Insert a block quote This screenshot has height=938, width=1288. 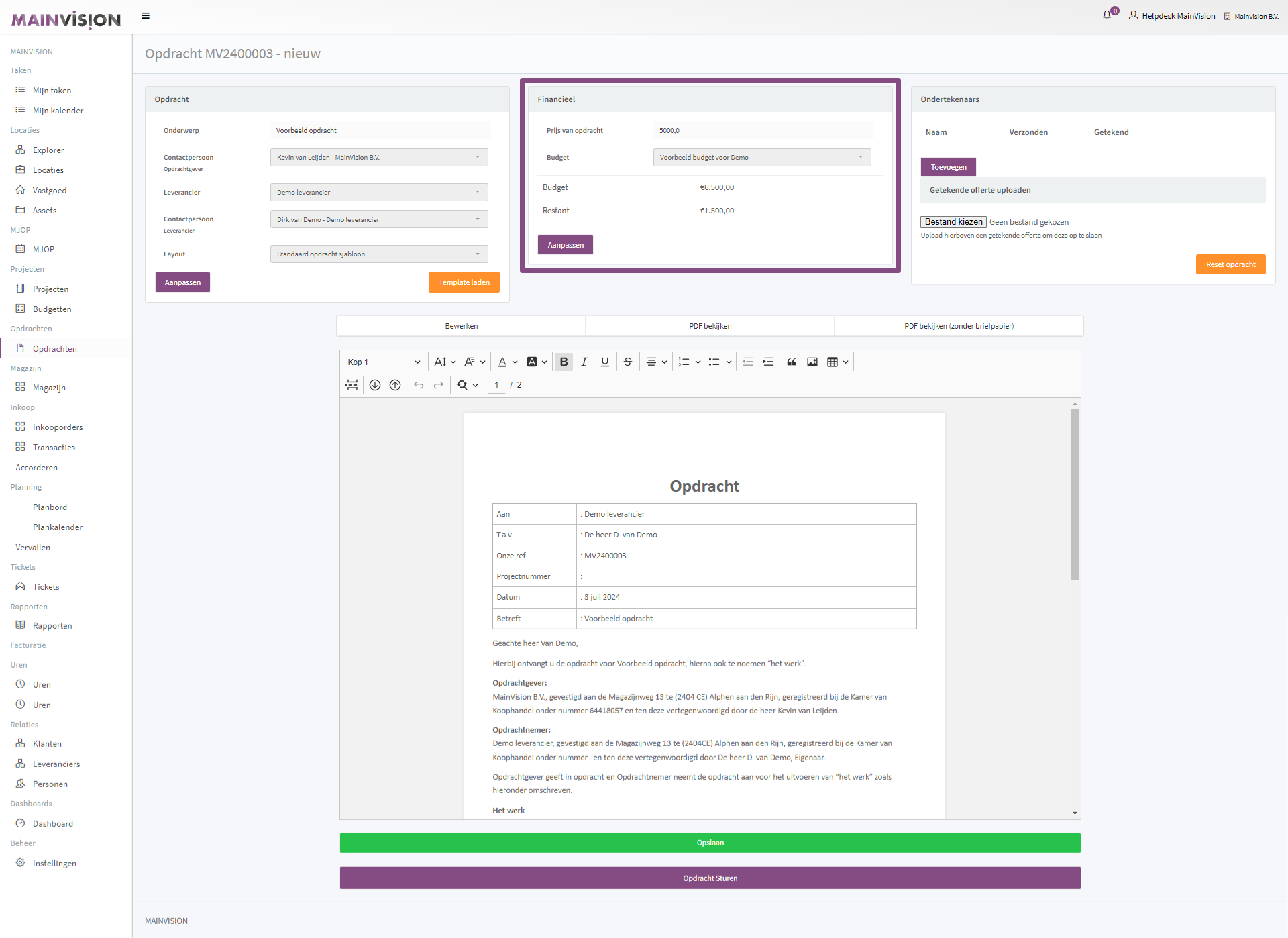792,362
